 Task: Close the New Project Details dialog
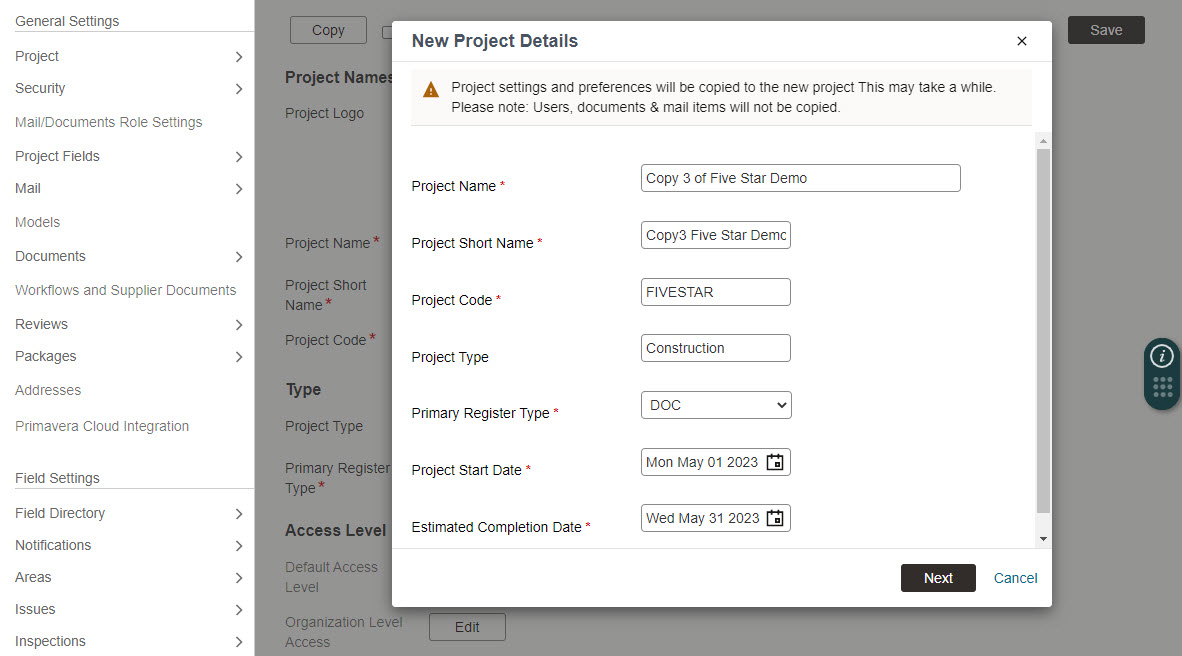pyautogui.click(x=1021, y=41)
